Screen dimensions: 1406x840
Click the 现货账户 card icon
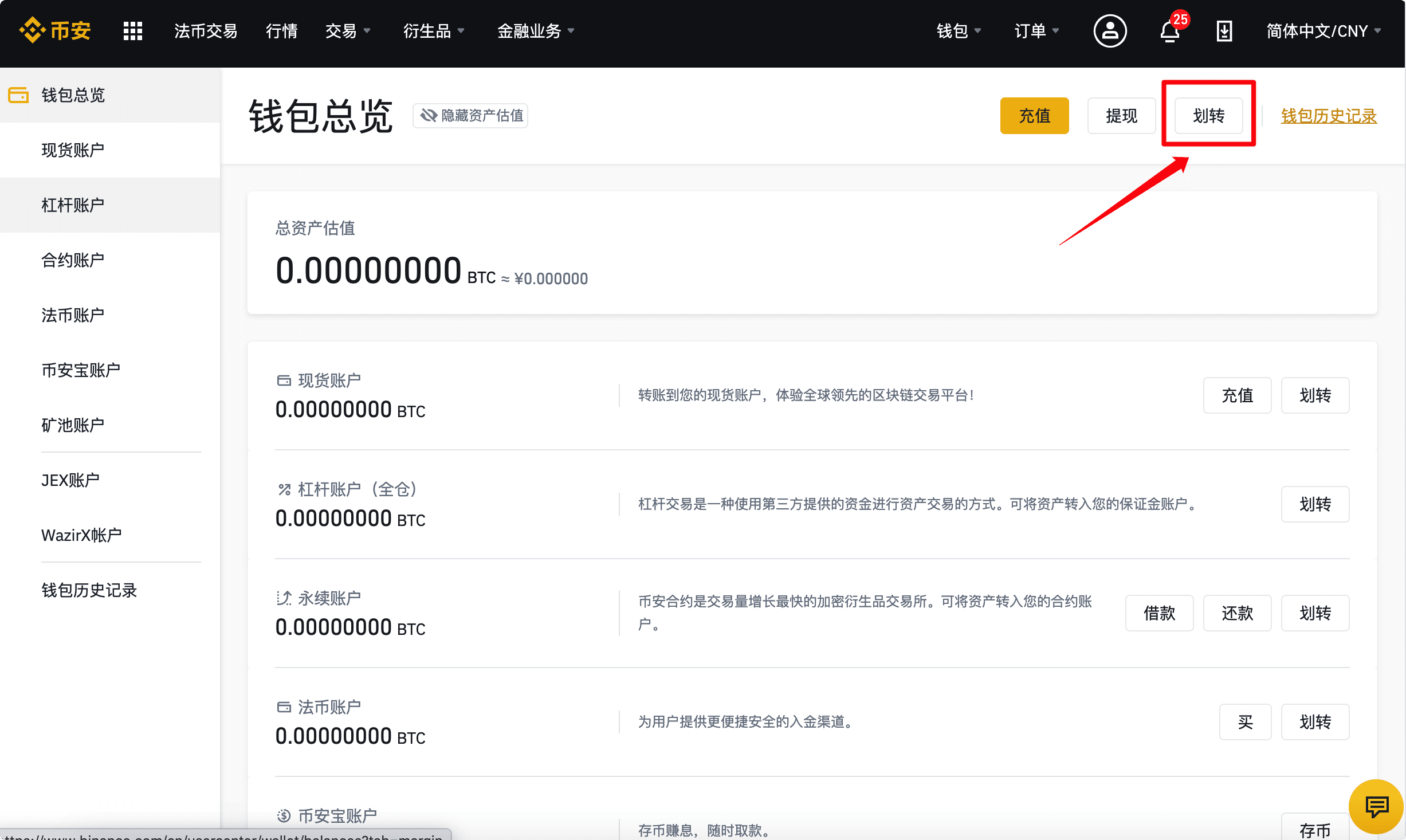point(284,380)
